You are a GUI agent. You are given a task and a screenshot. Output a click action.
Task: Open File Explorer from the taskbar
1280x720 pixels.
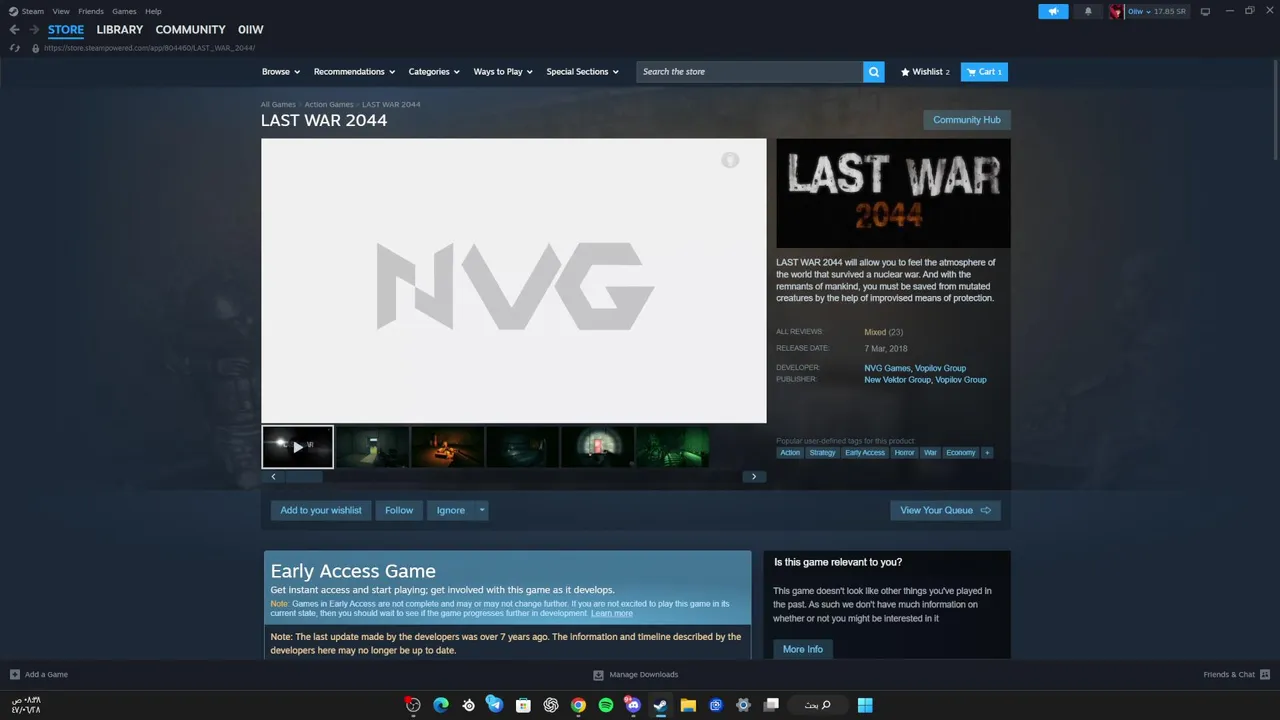pyautogui.click(x=688, y=705)
